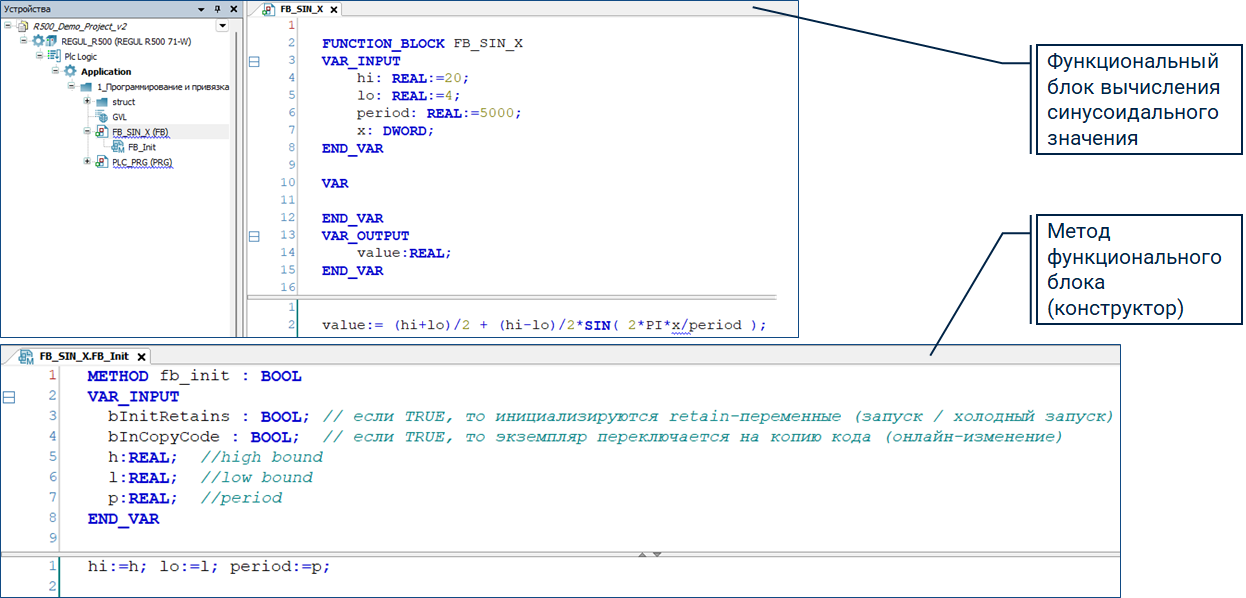Image resolution: width=1246 pixels, height=598 pixels.
Task: Click the FB_SIN_X function block tree icon
Action: point(102,132)
